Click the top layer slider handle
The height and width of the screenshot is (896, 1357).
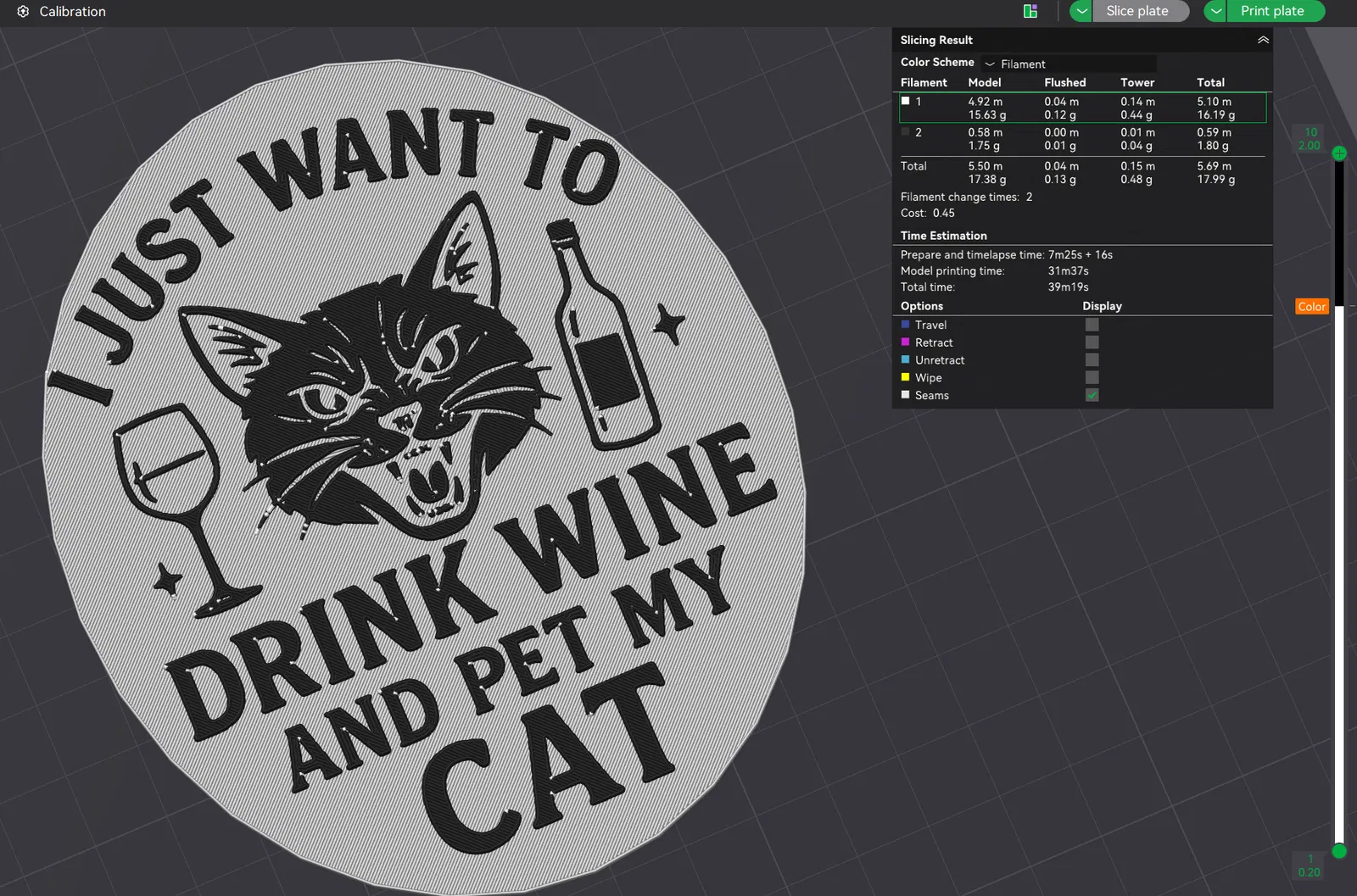(1339, 153)
